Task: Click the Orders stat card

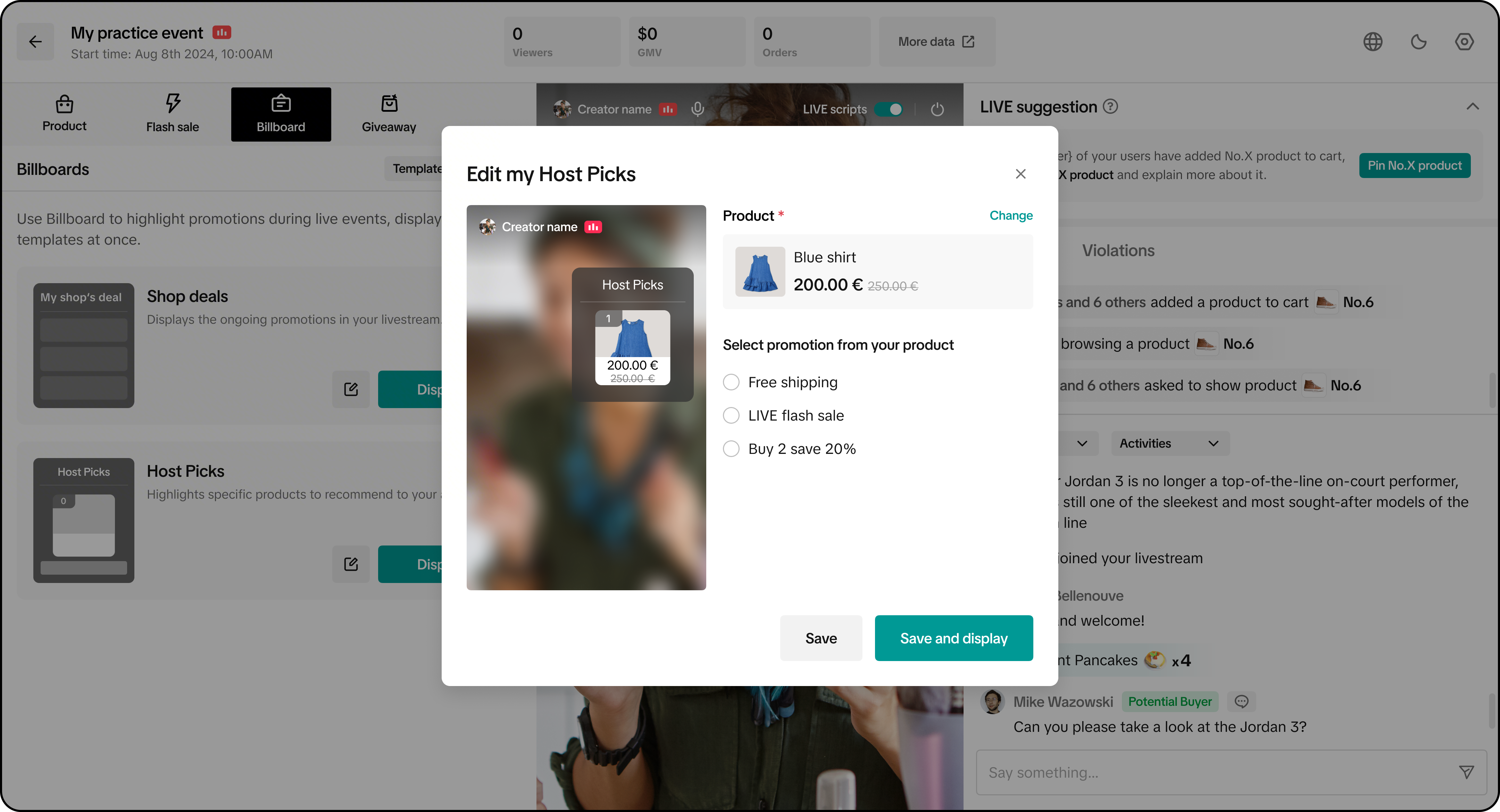Action: (x=812, y=41)
